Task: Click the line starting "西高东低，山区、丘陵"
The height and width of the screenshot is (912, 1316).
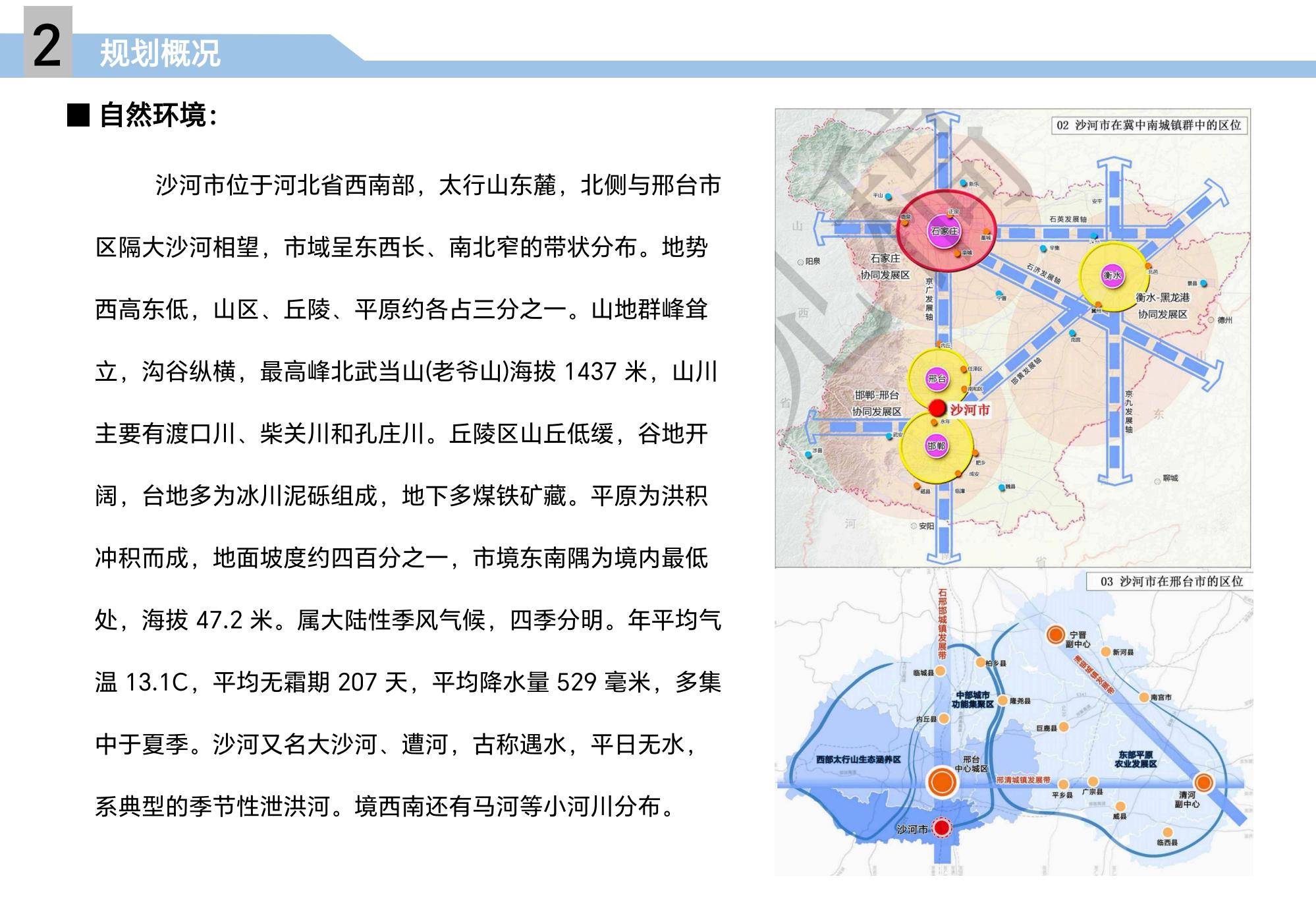Action: (x=402, y=310)
